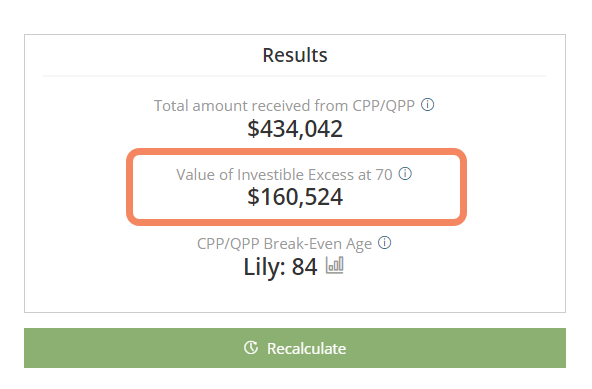Click the green Recalculate button
This screenshot has width=592, height=389.
click(x=295, y=348)
